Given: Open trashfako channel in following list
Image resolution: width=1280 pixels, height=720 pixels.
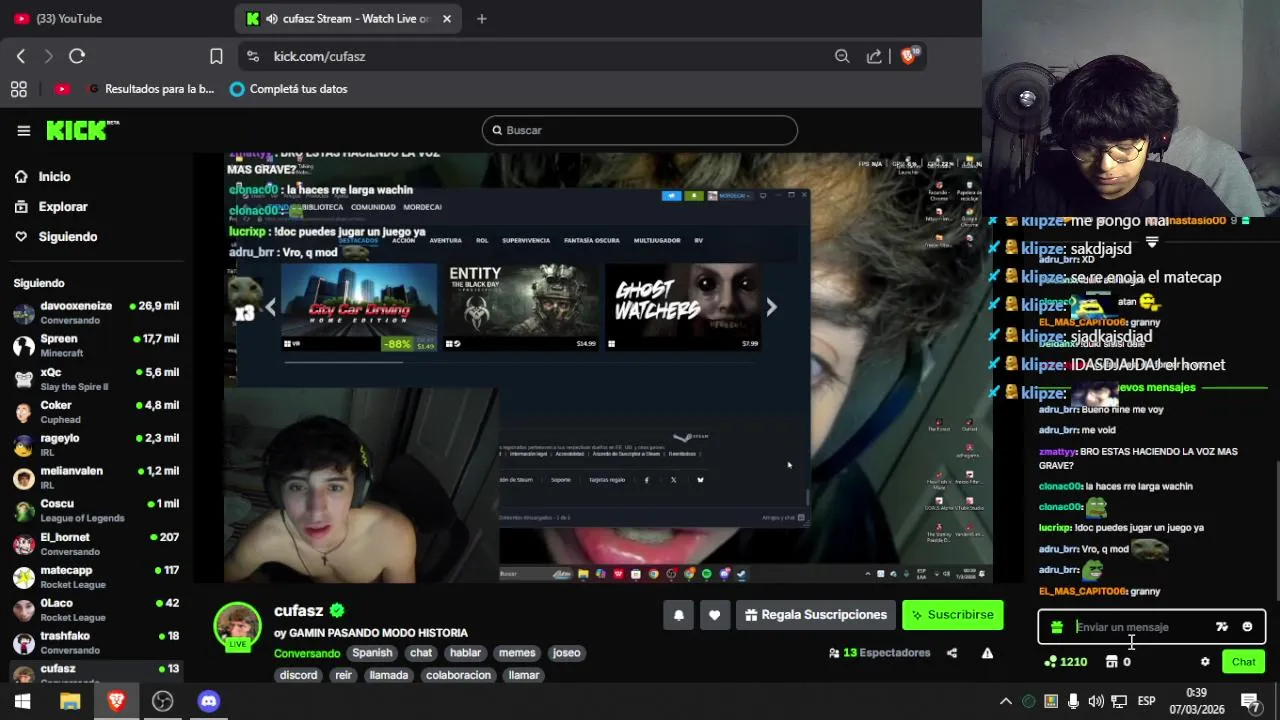Looking at the screenshot, I should coord(96,643).
